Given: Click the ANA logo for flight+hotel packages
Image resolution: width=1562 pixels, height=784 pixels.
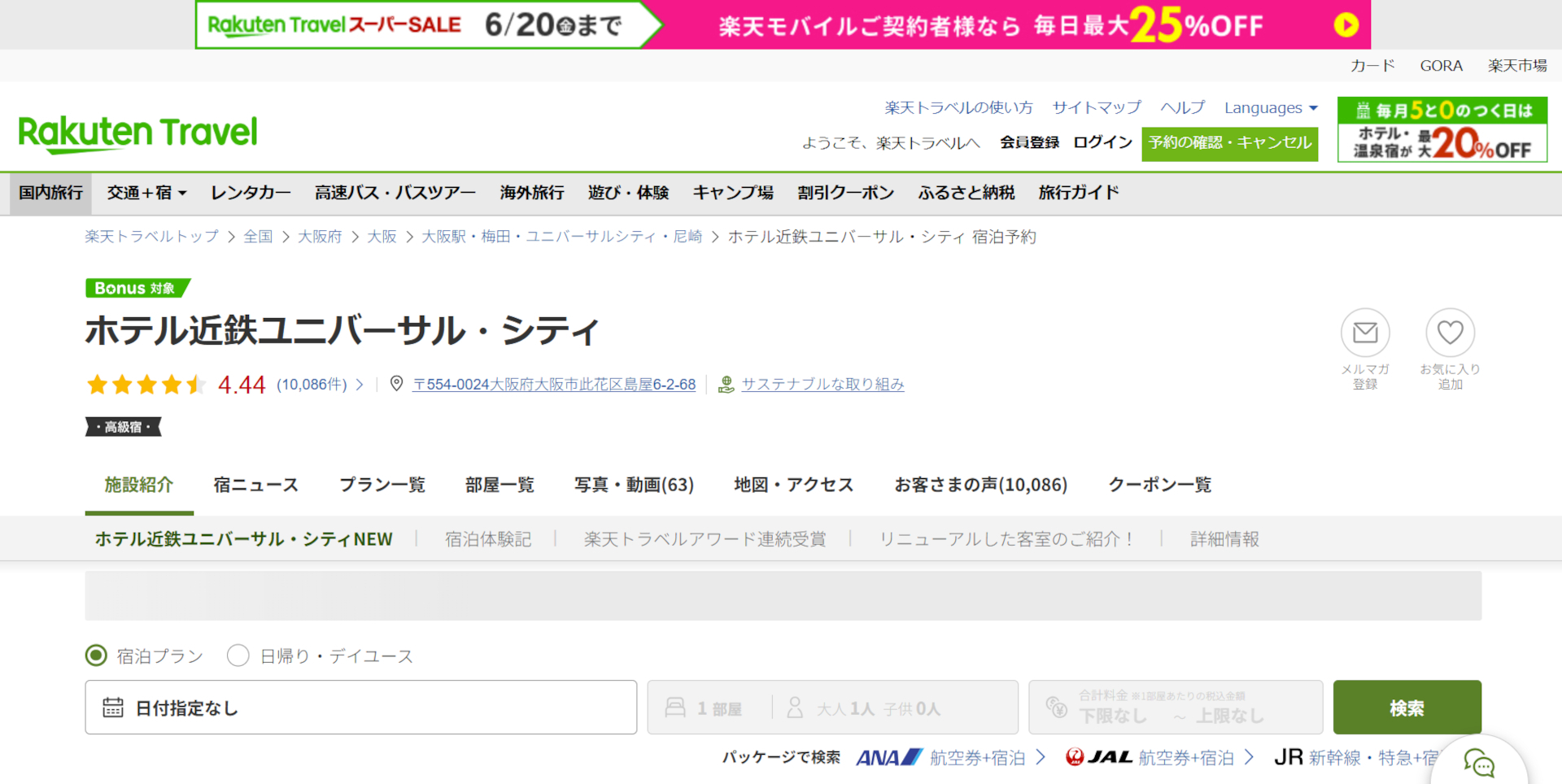Looking at the screenshot, I should pos(887,756).
